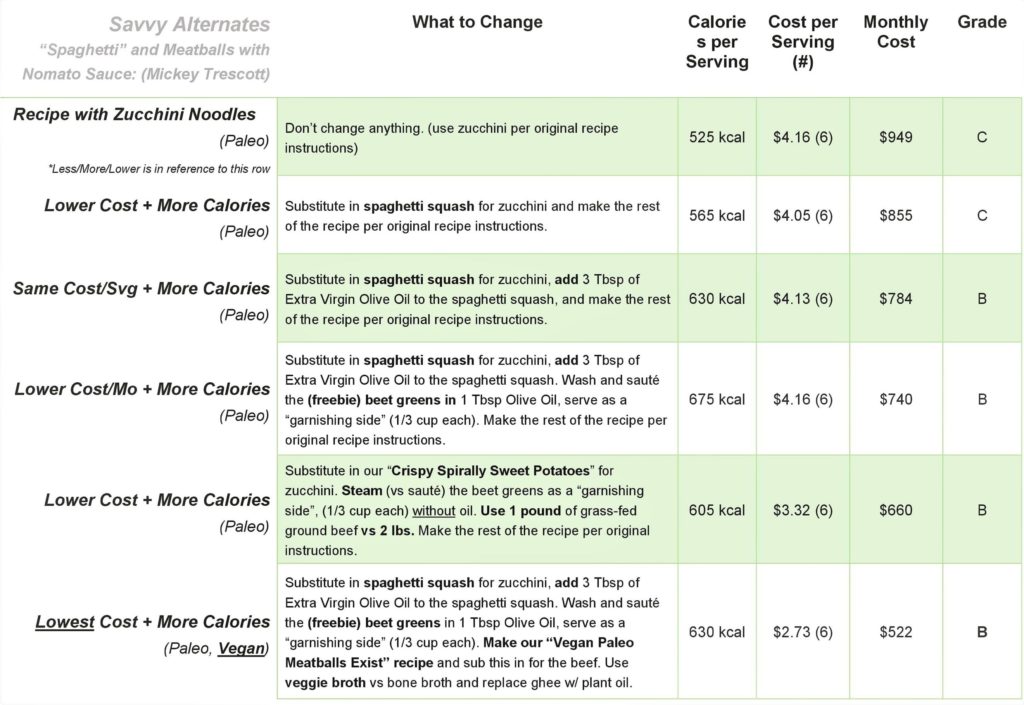Screen dimensions: 1024x705
Task: Select the "Grade" column header
Action: (x=982, y=22)
